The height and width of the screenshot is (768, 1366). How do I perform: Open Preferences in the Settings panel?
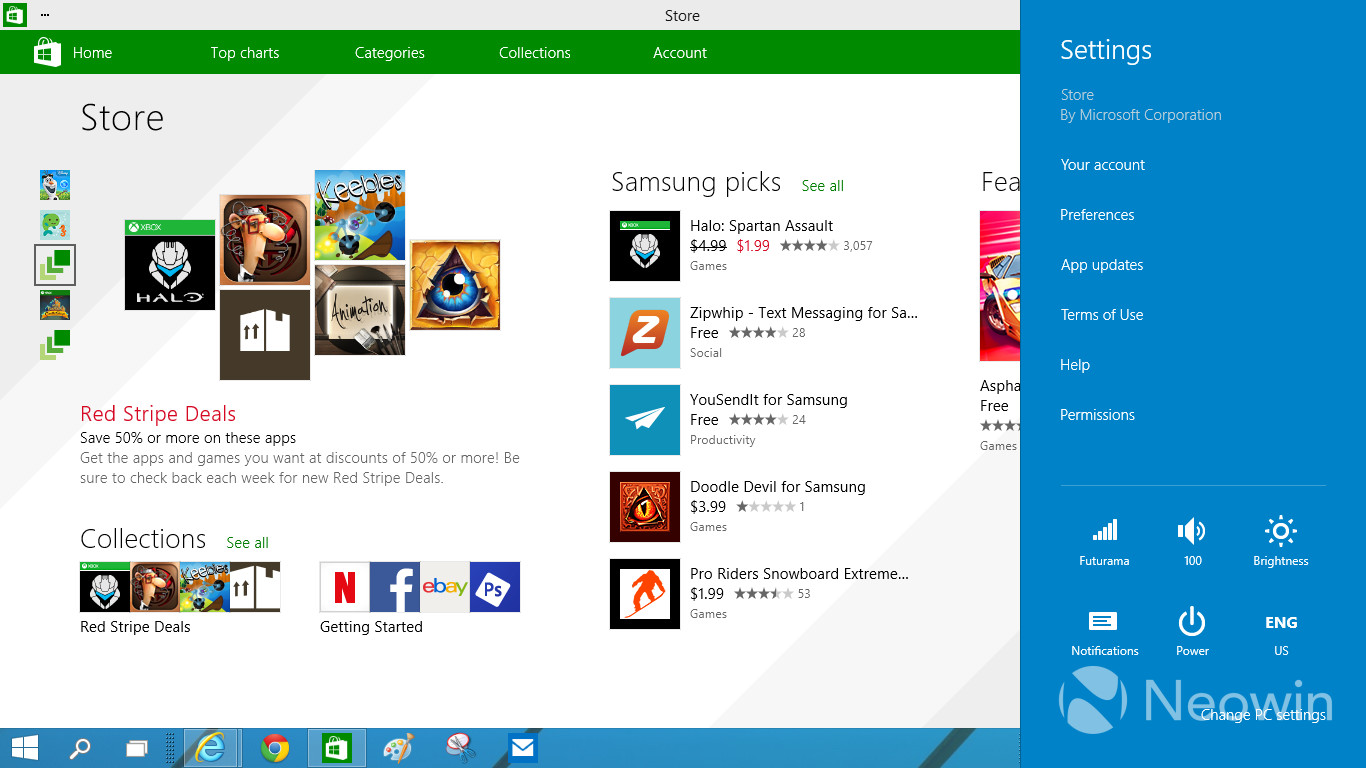click(x=1097, y=214)
